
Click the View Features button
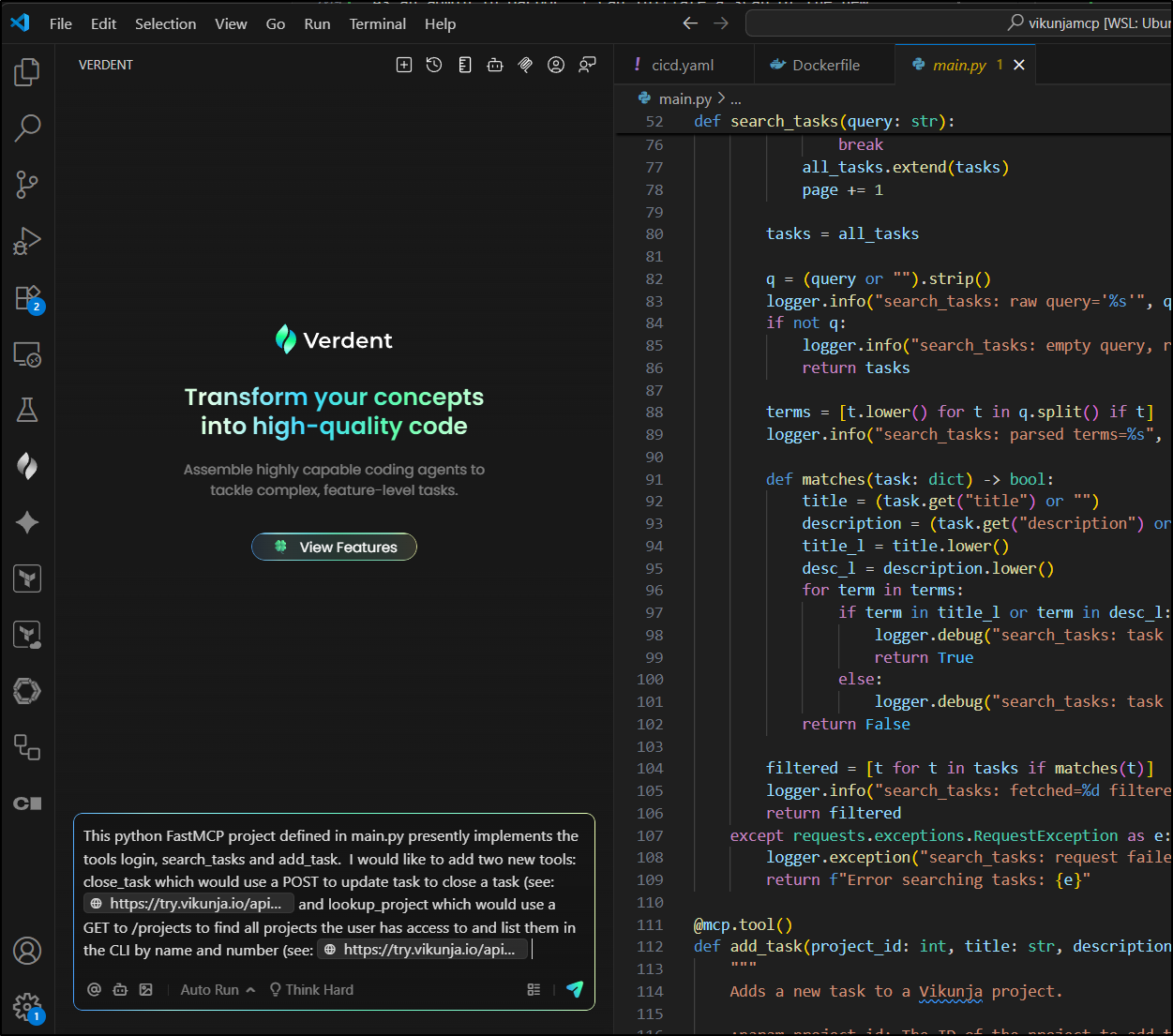pyautogui.click(x=334, y=547)
